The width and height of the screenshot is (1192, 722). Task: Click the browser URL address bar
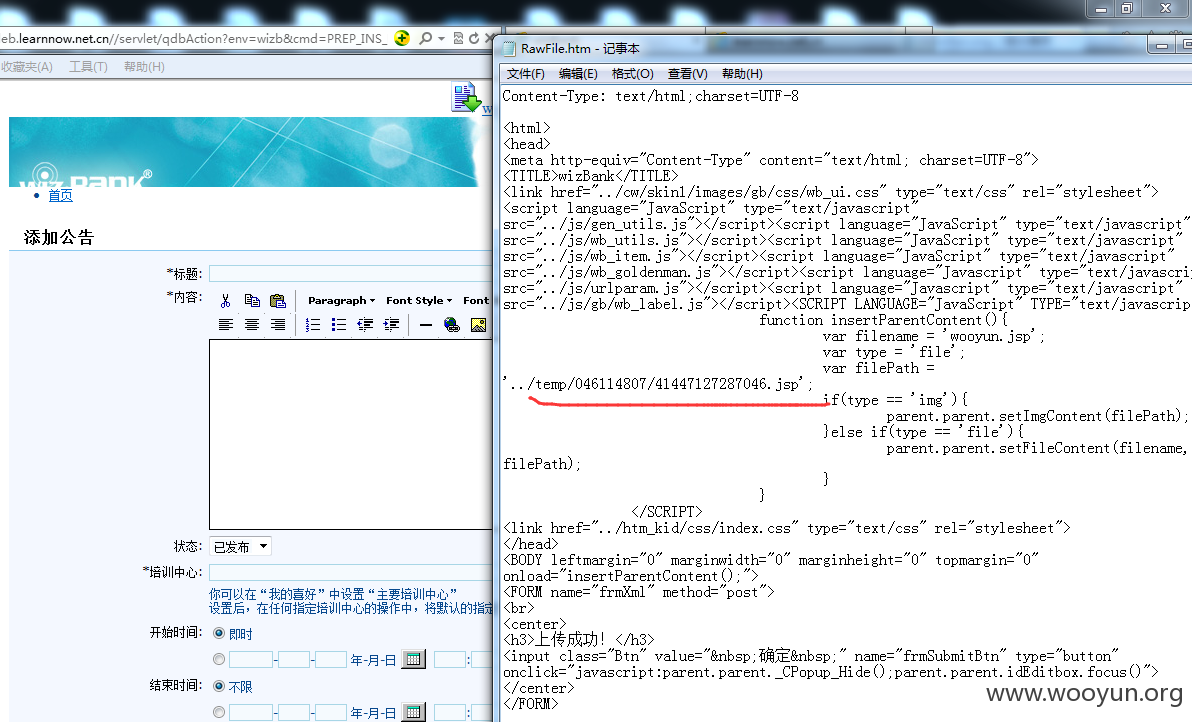[195, 38]
